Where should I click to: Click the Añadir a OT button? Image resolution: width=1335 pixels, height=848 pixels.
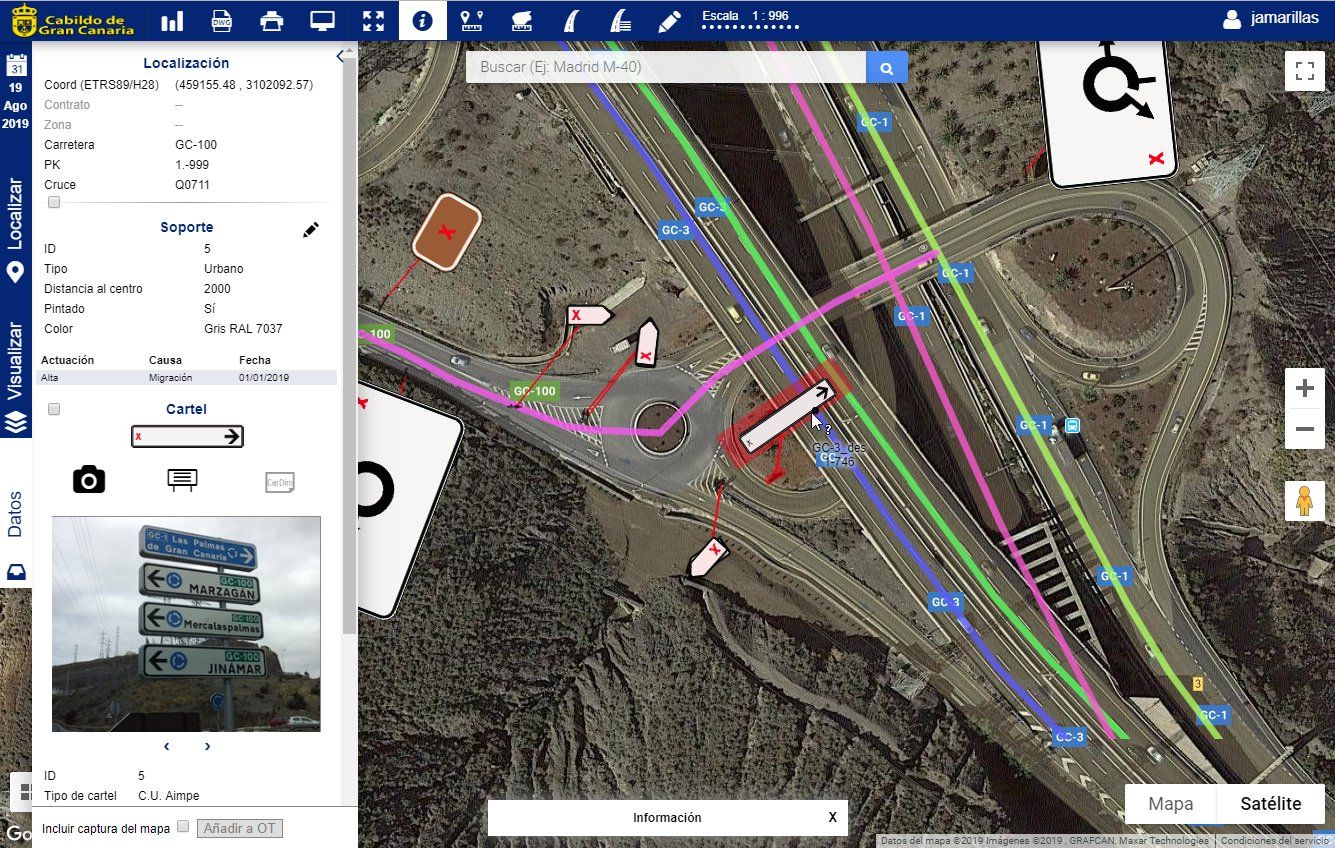click(240, 828)
